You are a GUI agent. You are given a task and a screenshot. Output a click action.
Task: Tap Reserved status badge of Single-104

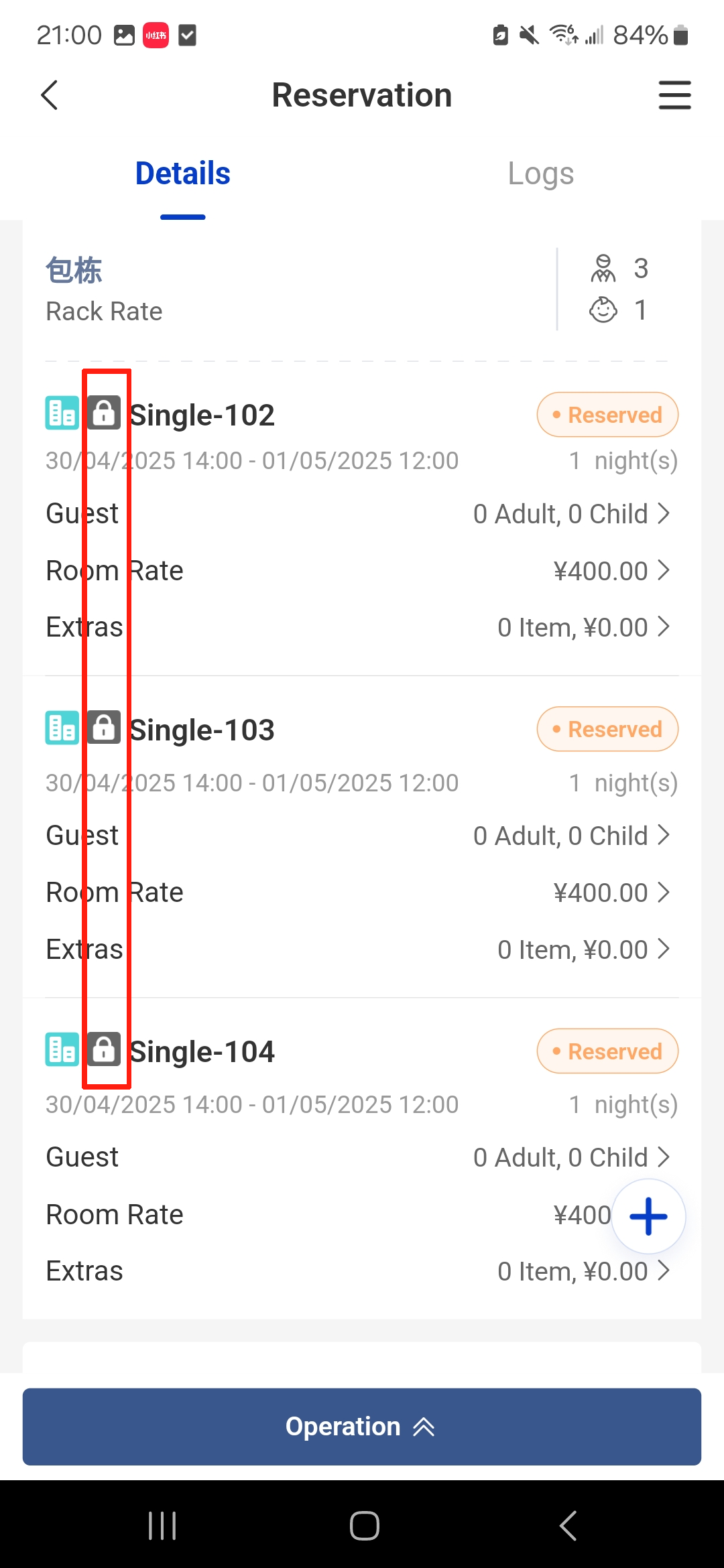(607, 1051)
